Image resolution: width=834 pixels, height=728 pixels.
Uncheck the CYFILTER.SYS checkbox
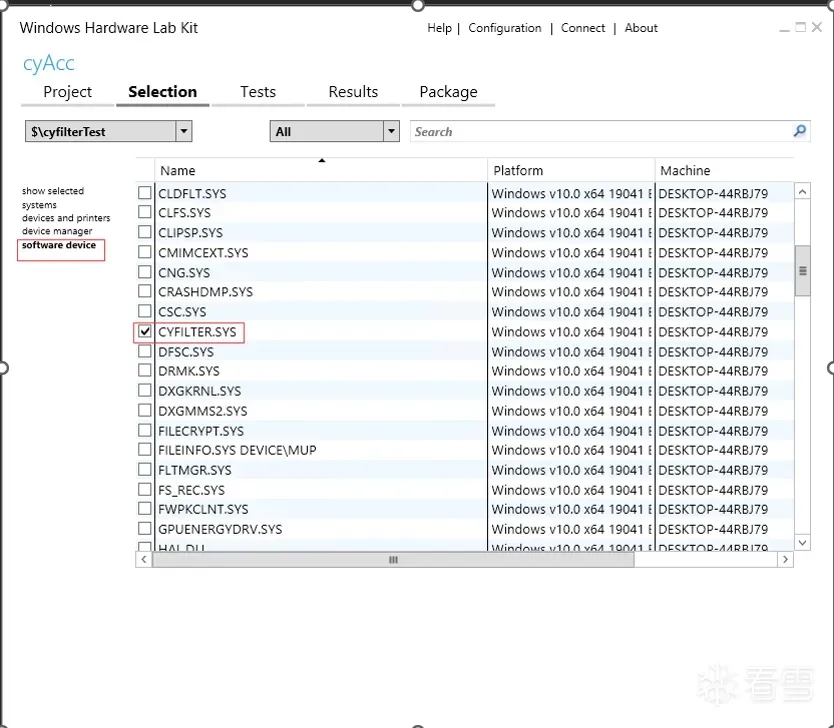[145, 331]
